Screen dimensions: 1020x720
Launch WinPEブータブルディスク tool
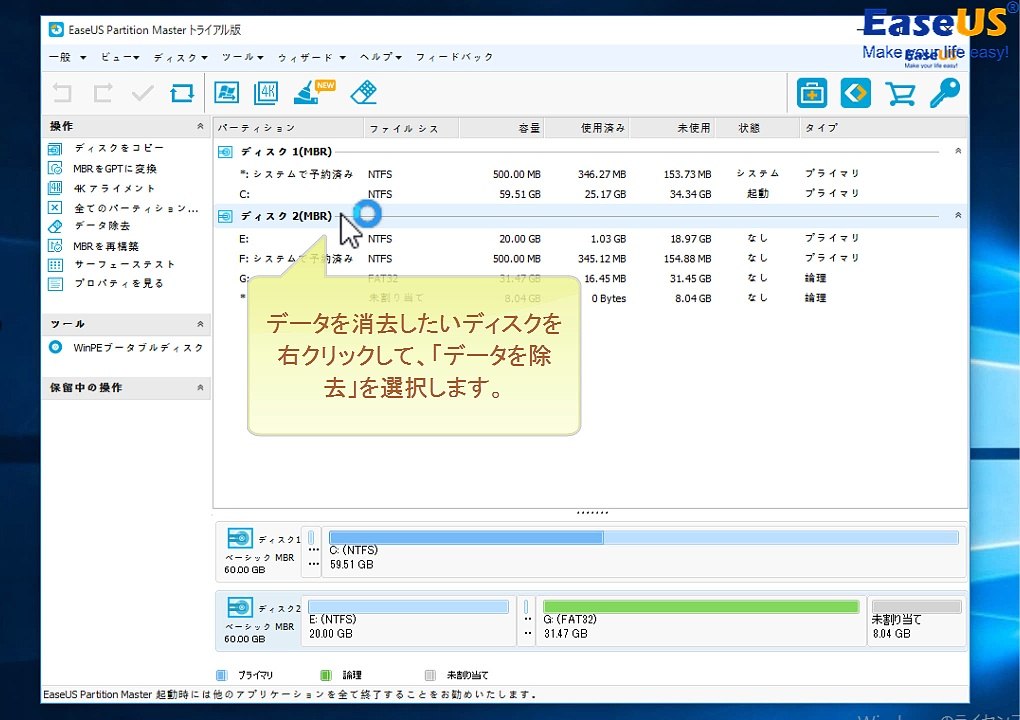pos(138,347)
